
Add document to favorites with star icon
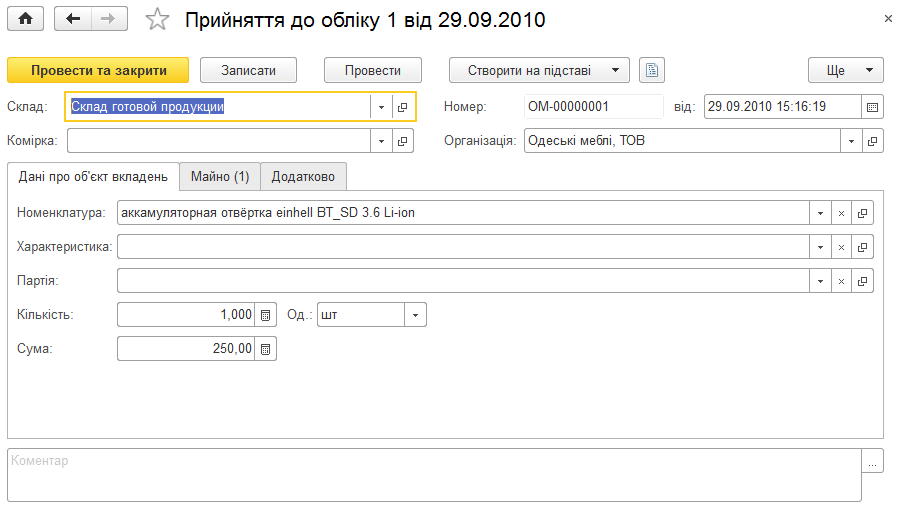[157, 19]
